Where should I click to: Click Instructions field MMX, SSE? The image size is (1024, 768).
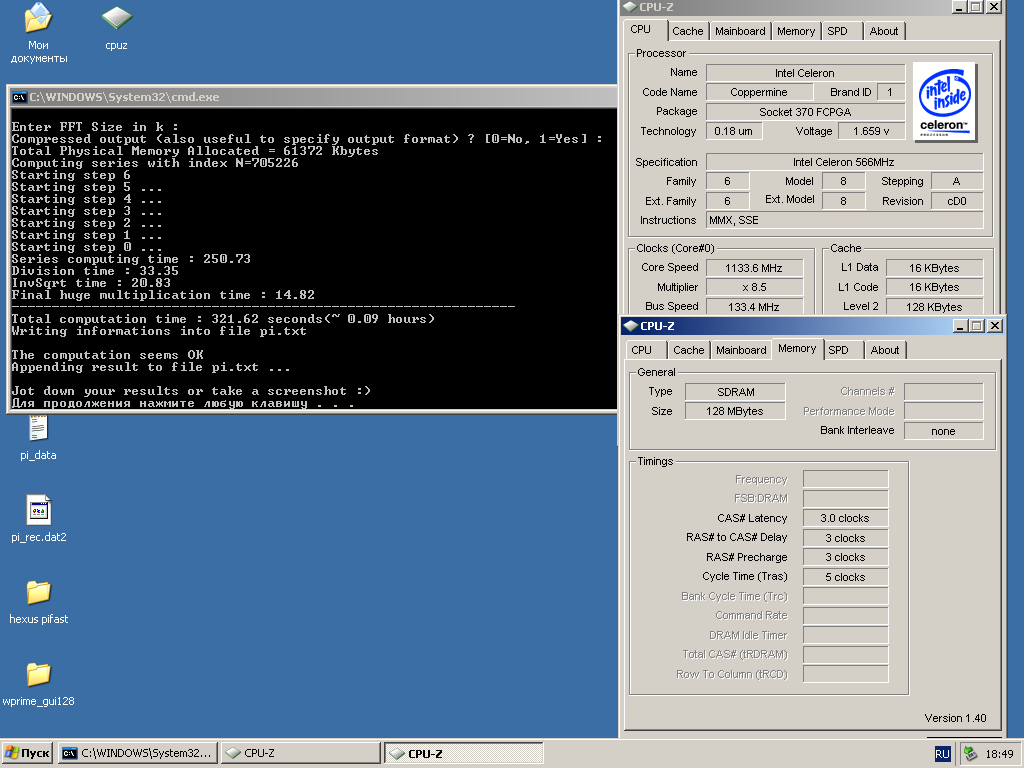pyautogui.click(x=844, y=220)
